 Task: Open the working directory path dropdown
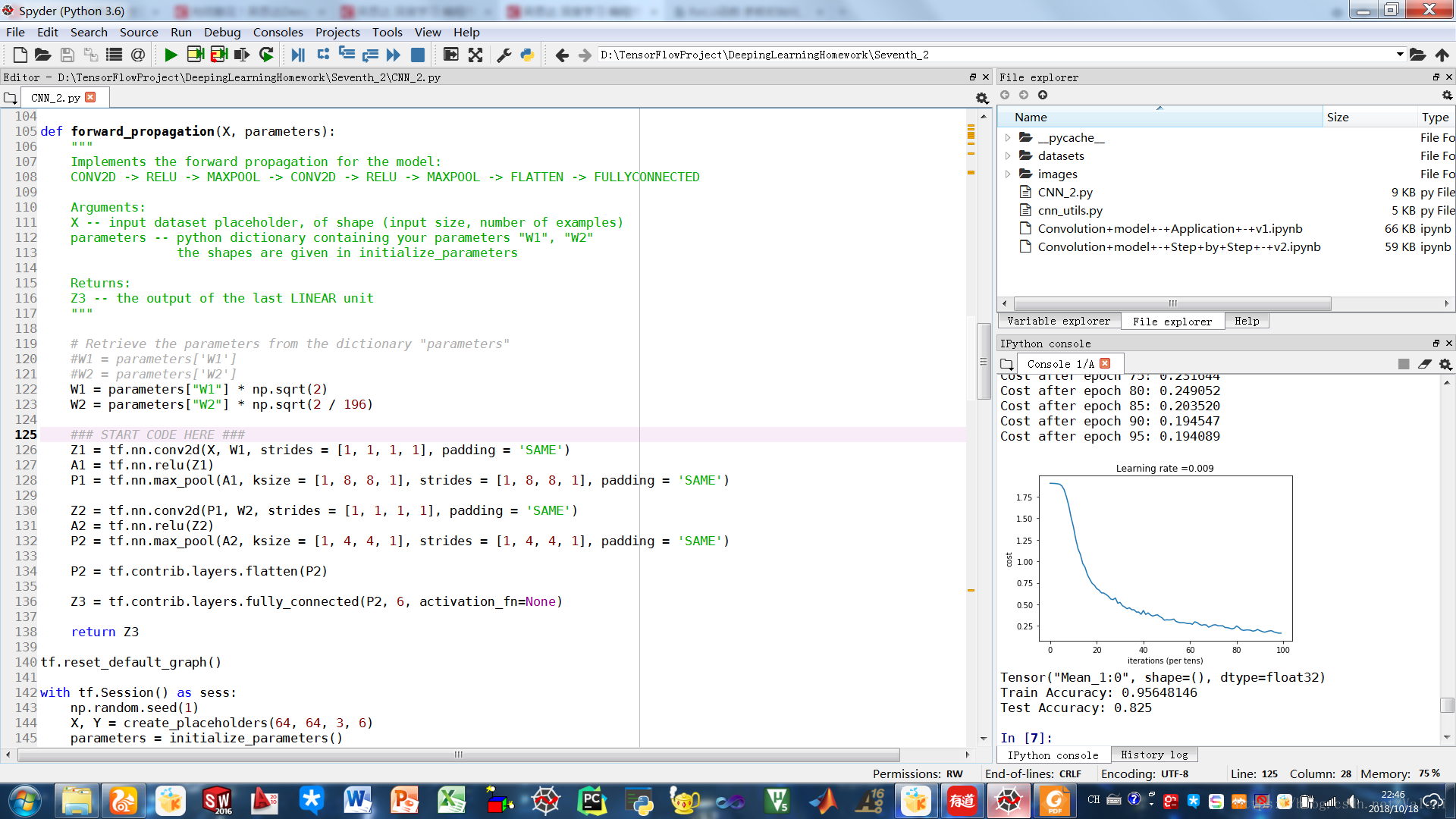pos(1400,55)
